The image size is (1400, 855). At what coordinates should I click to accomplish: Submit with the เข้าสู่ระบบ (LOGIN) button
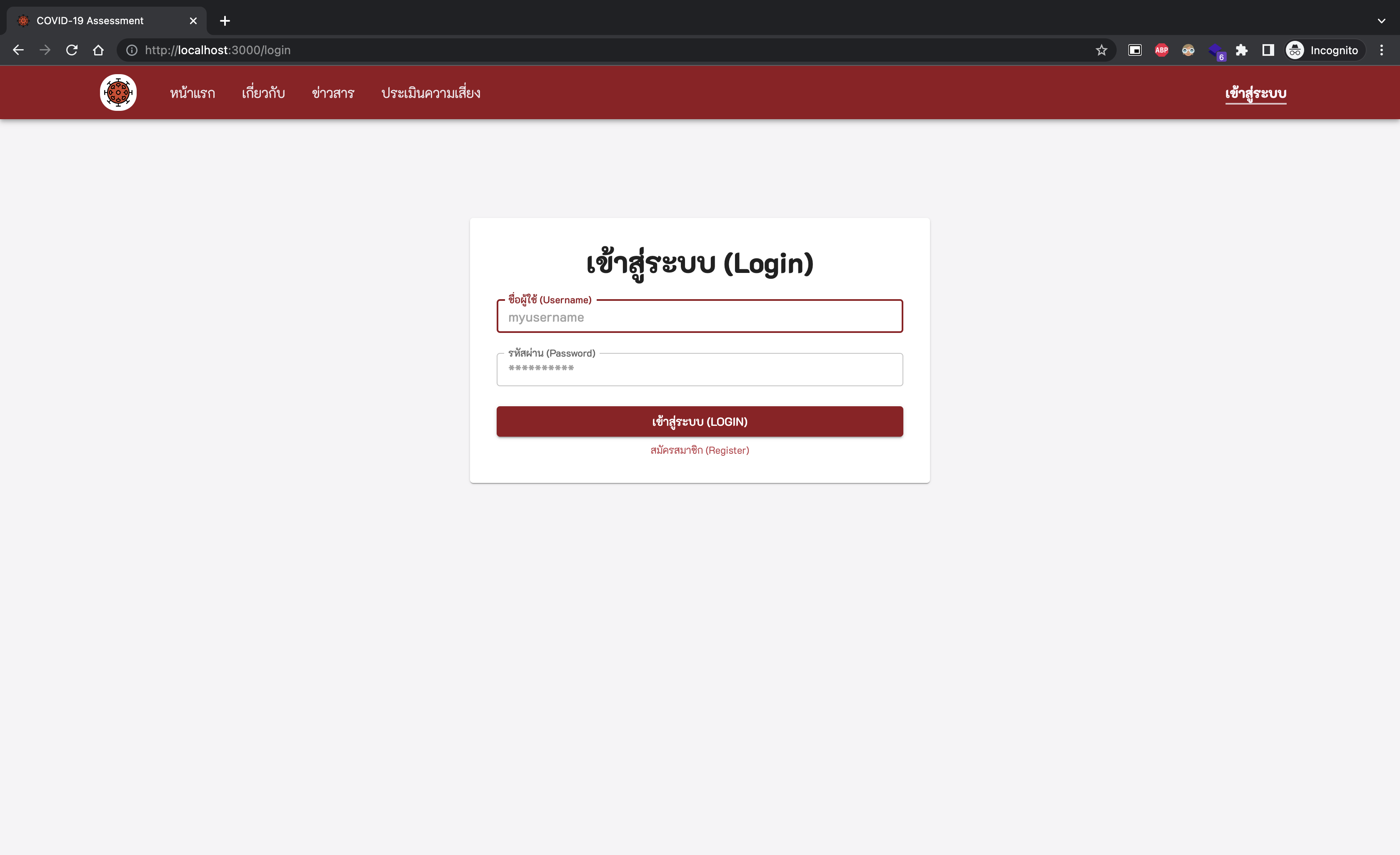pos(700,422)
